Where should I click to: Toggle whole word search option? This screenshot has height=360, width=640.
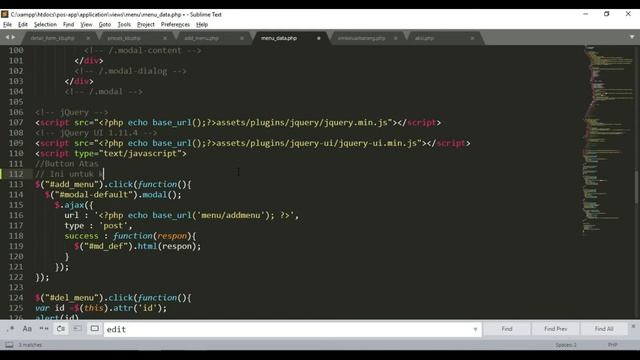tap(44, 329)
